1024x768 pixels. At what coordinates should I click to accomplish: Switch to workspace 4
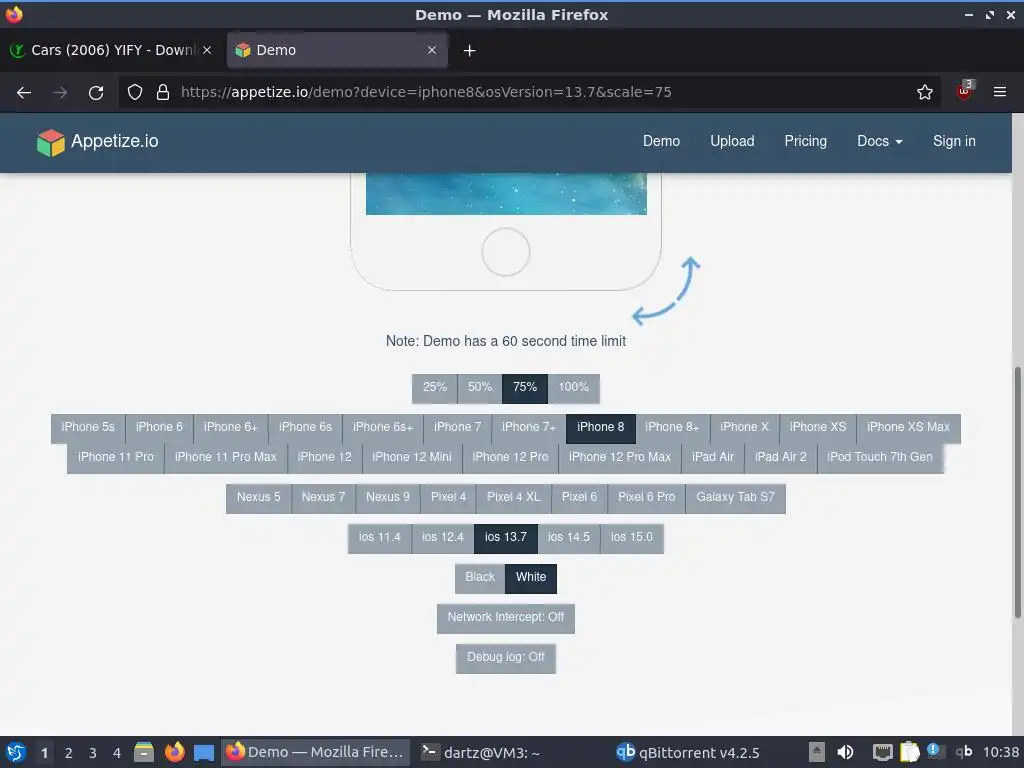pyautogui.click(x=117, y=753)
